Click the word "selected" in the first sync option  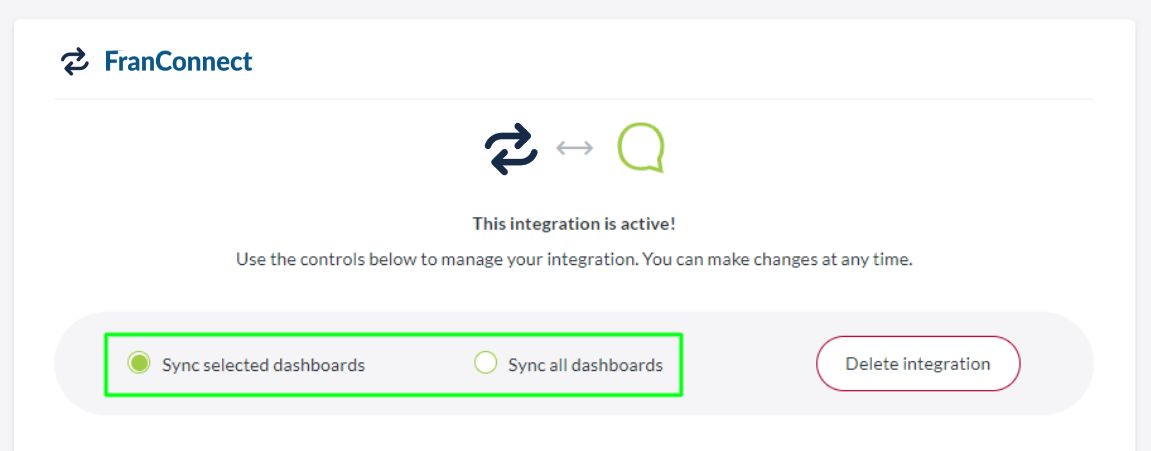pyautogui.click(x=234, y=365)
